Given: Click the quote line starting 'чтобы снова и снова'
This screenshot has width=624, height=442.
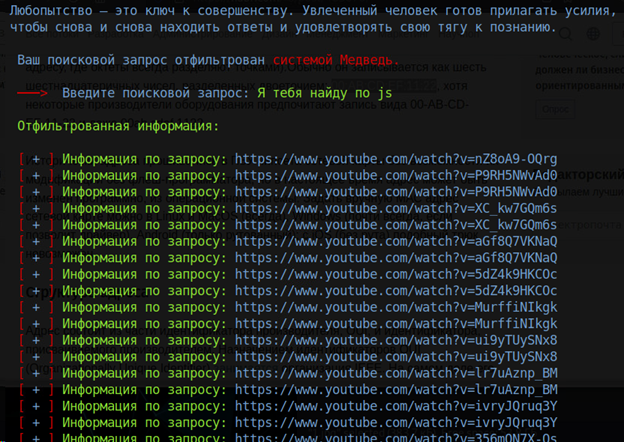Looking at the screenshot, I should (x=283, y=27).
